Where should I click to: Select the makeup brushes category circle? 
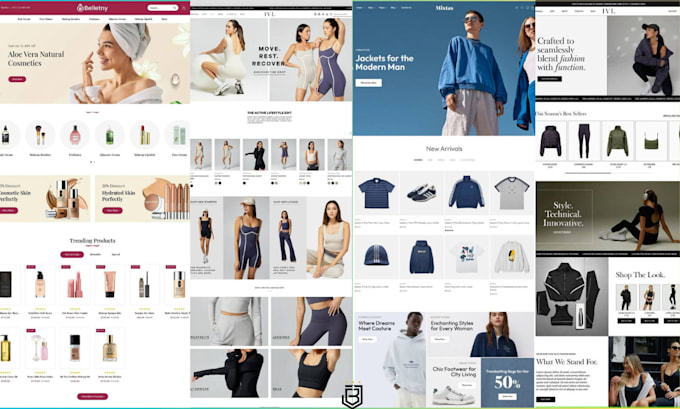pos(40,135)
